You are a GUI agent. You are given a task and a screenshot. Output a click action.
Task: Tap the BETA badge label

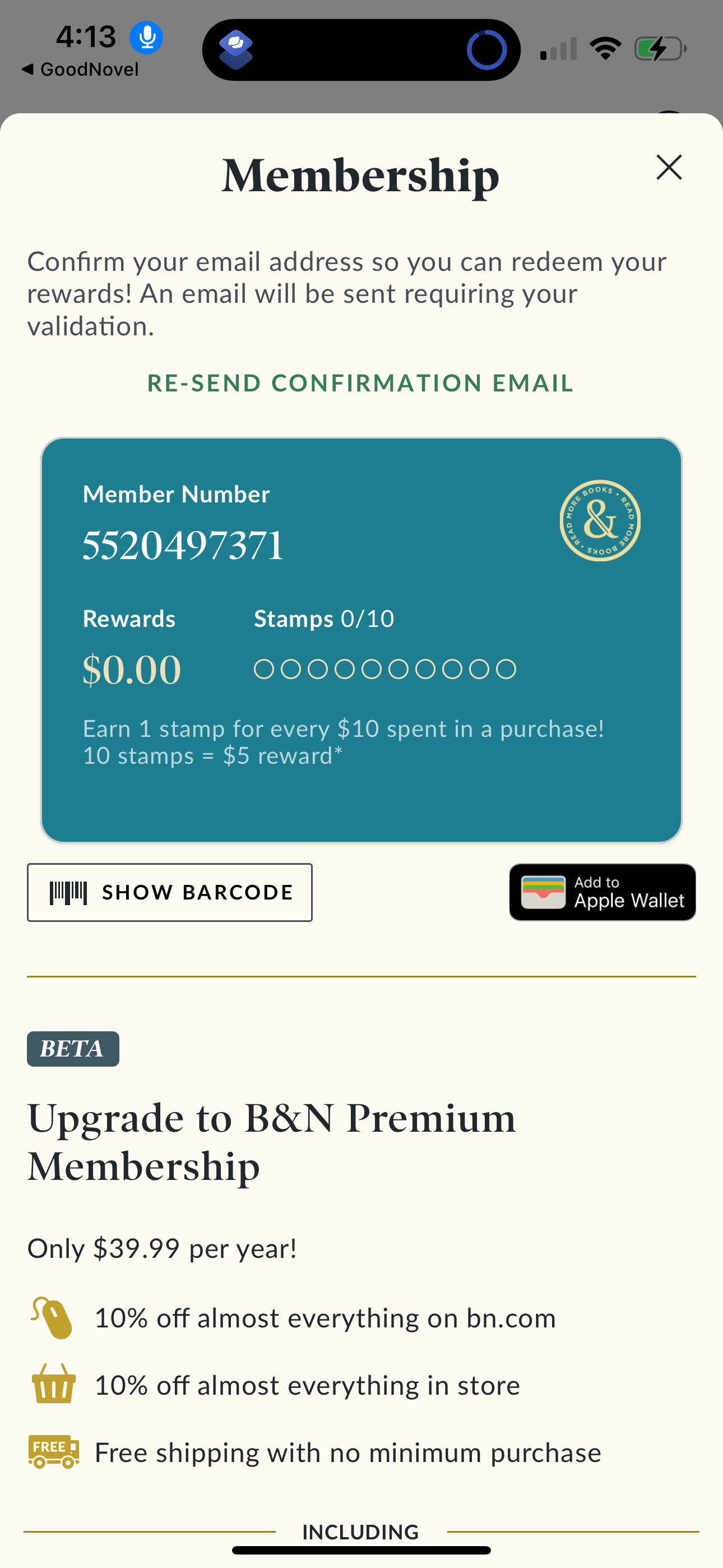pyautogui.click(x=73, y=1048)
